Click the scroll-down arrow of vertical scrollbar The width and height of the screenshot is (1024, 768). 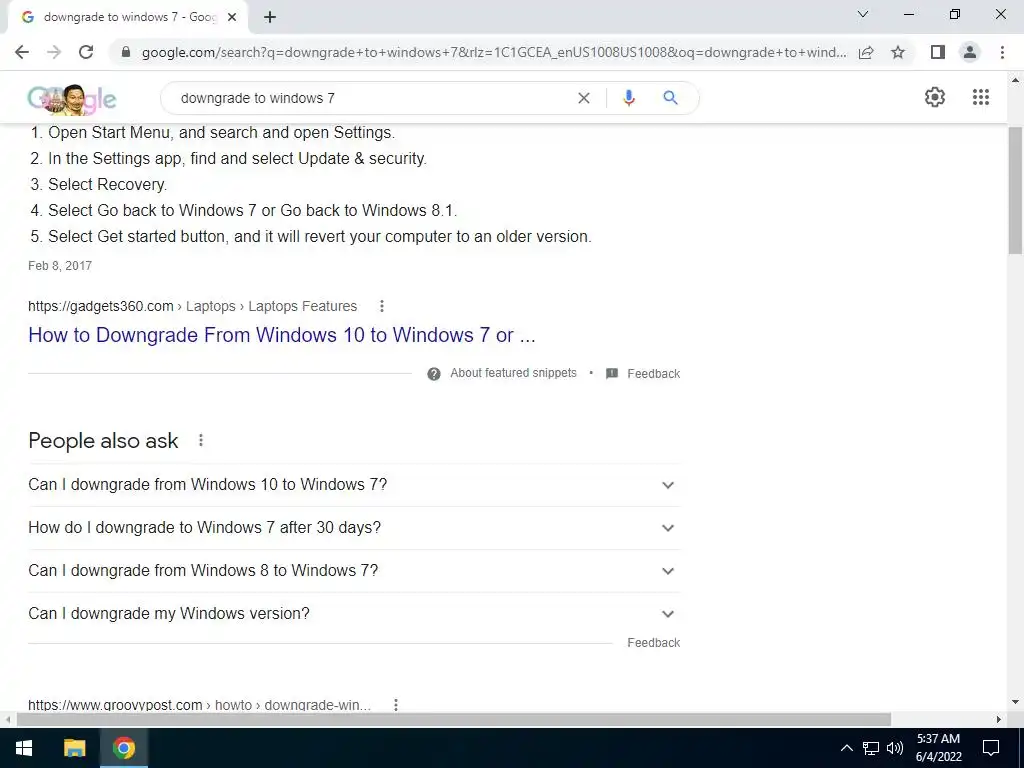click(1016, 703)
